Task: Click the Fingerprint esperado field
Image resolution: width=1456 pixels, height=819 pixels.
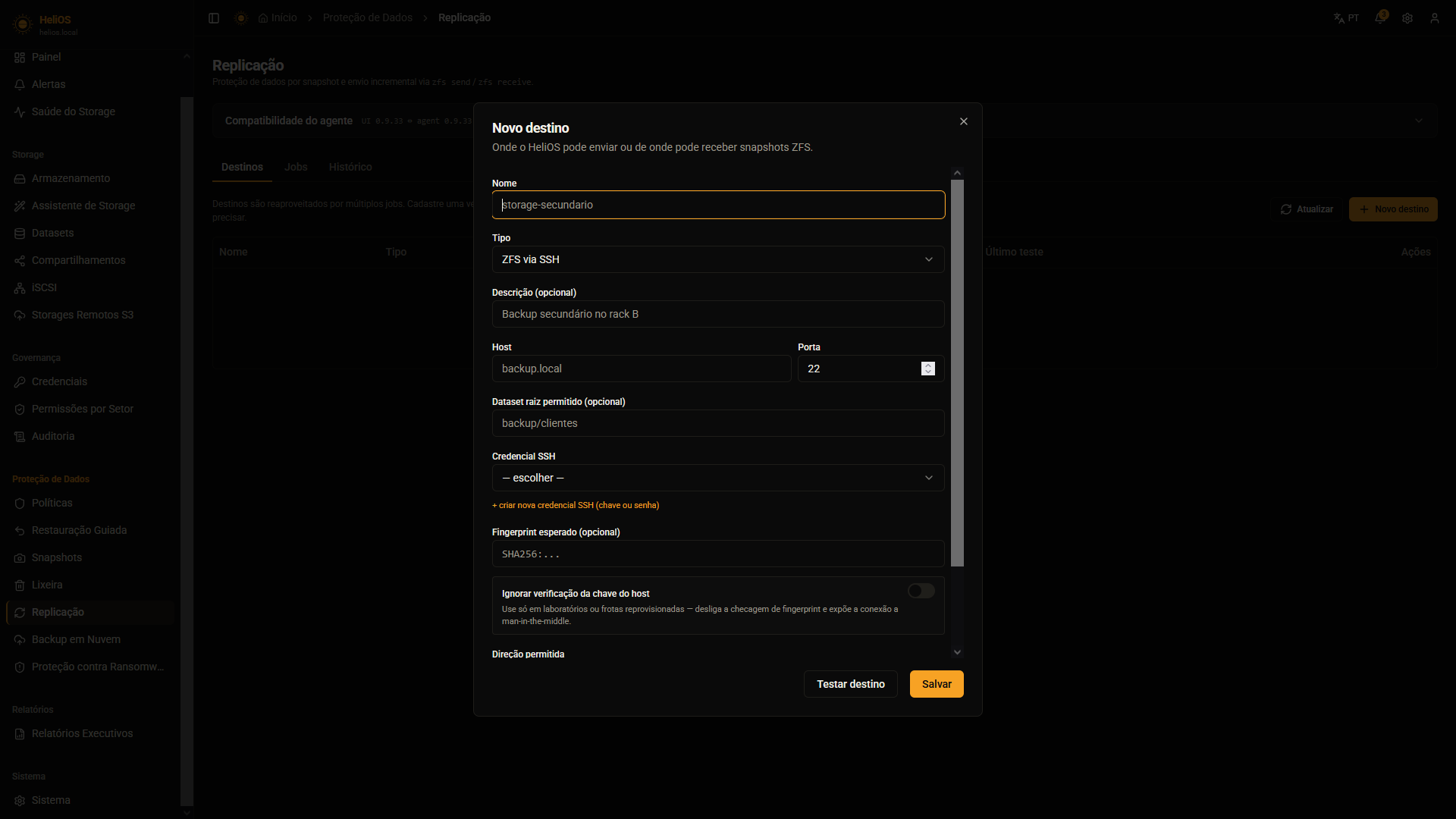Action: point(718,554)
